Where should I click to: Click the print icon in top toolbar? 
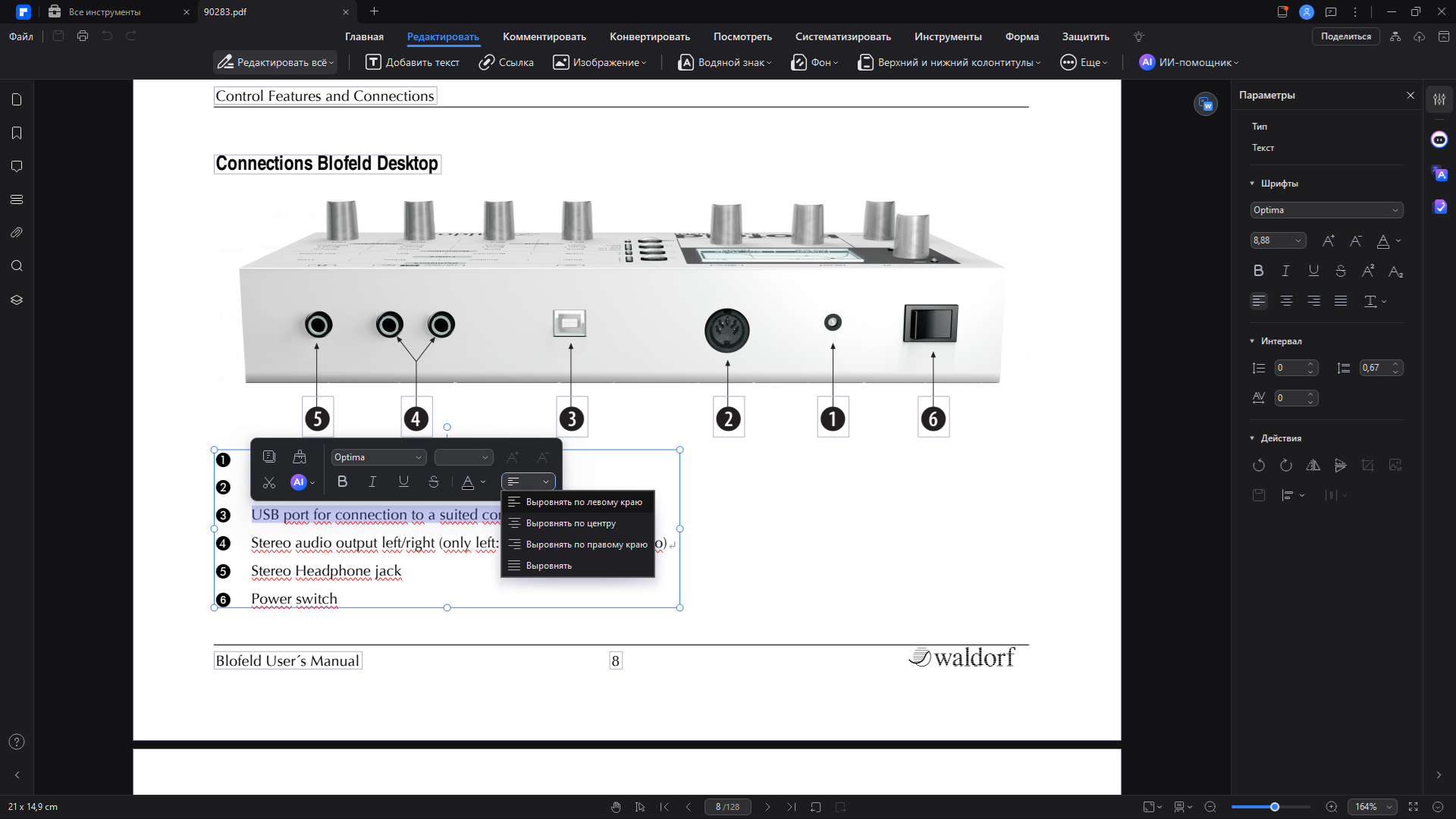point(83,36)
